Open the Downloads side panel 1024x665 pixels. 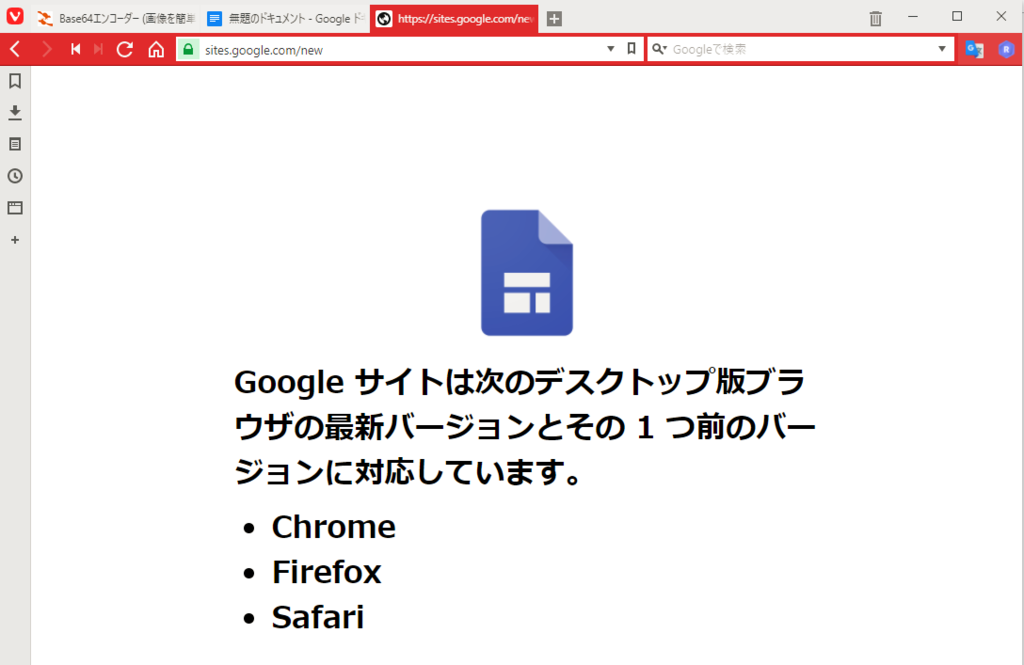click(15, 112)
